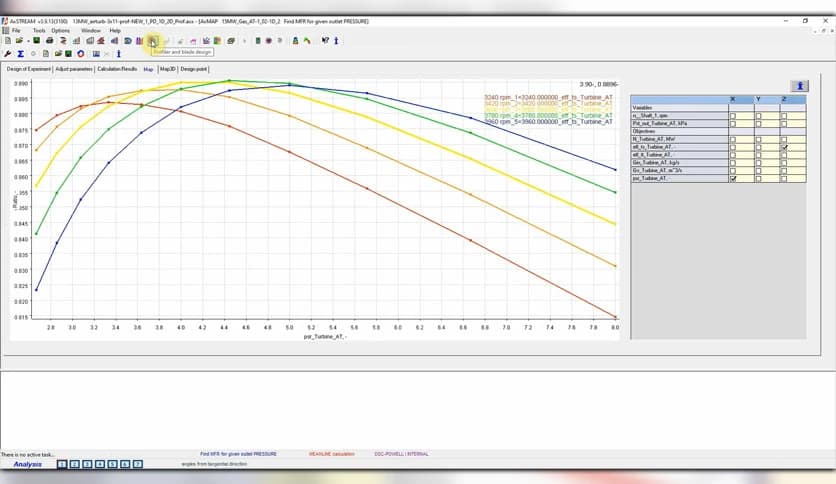Switch to the Map3D tab
This screenshot has width=836, height=484.
167,69
